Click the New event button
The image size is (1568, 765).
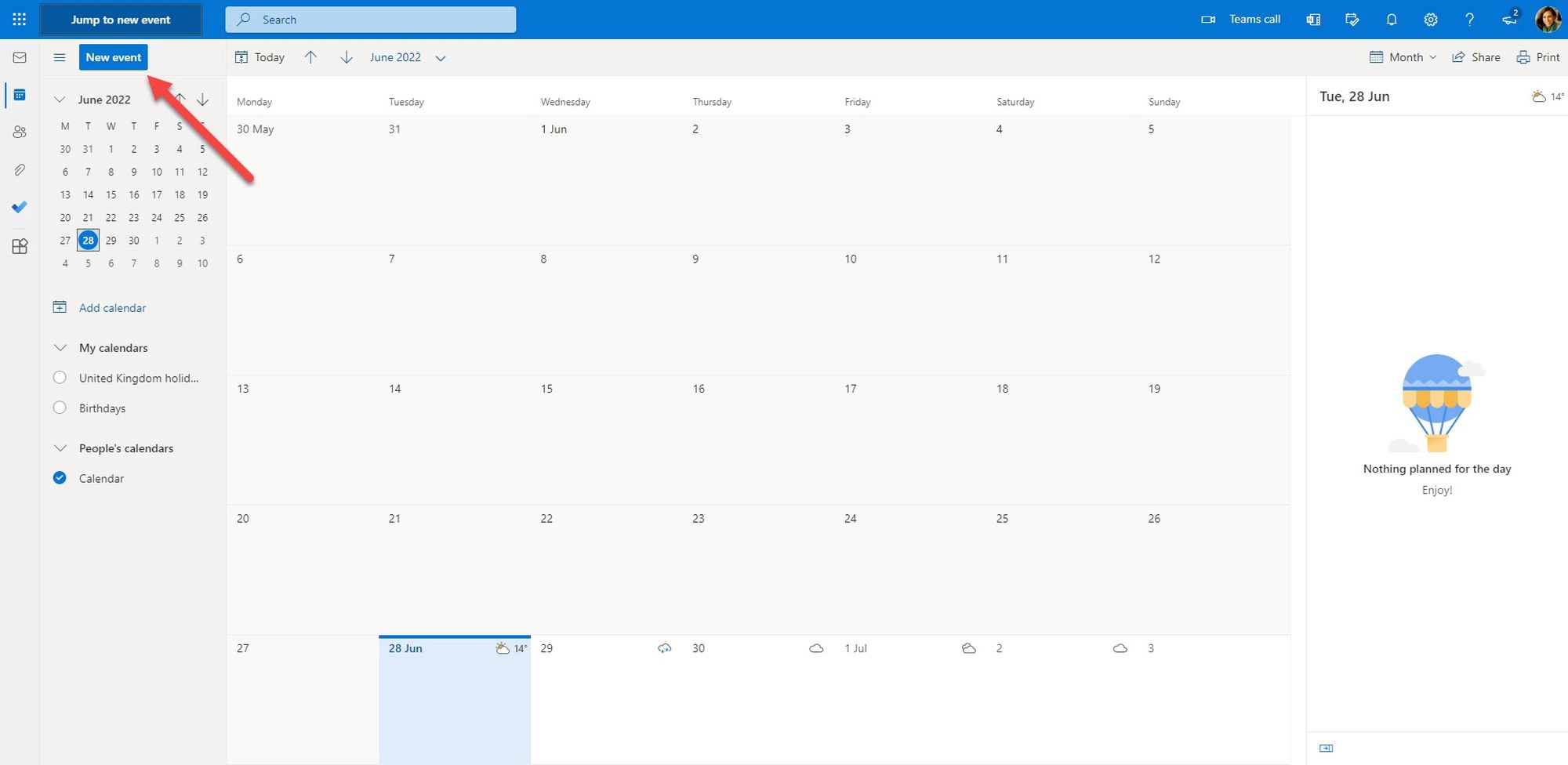(x=114, y=57)
